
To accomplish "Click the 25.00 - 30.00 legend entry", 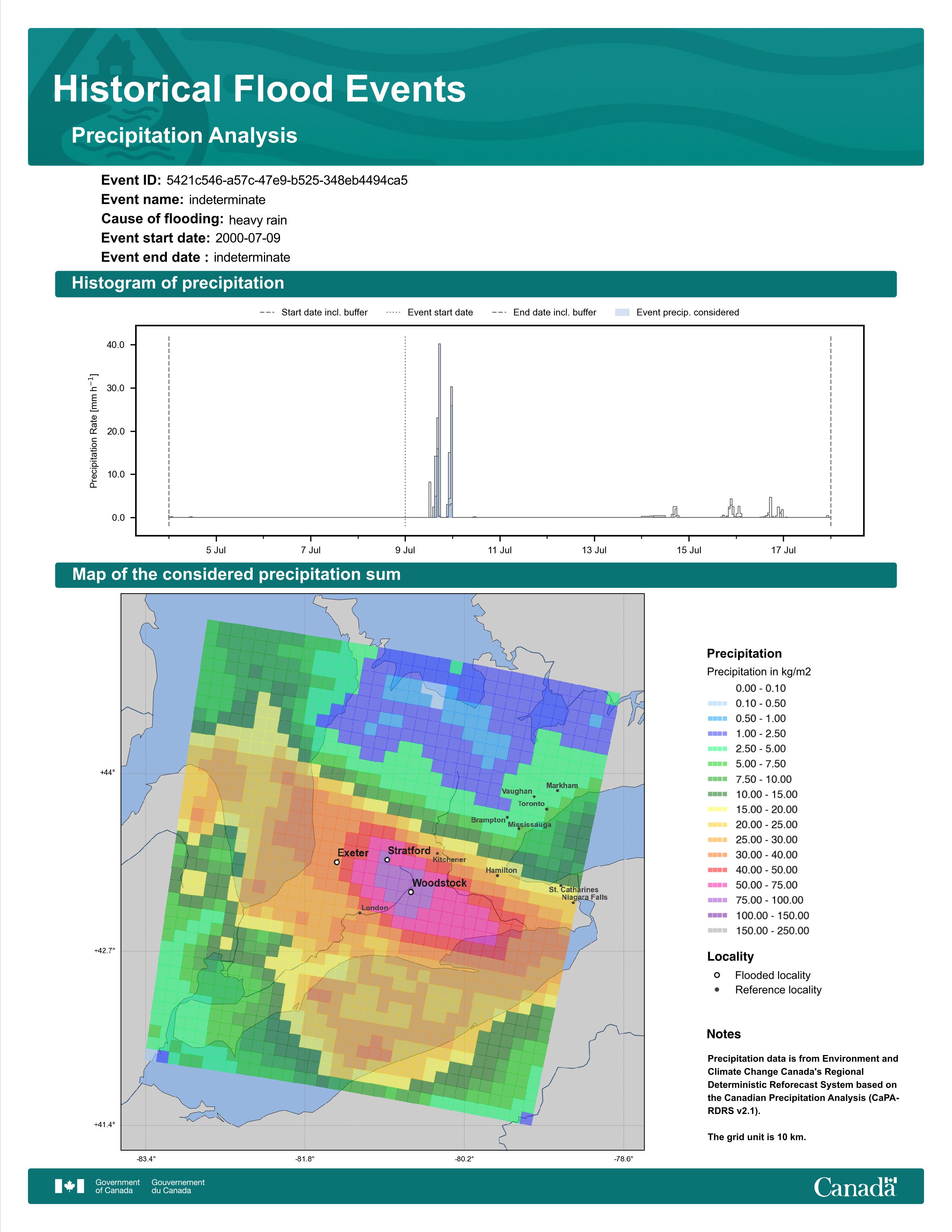I will coord(752,840).
